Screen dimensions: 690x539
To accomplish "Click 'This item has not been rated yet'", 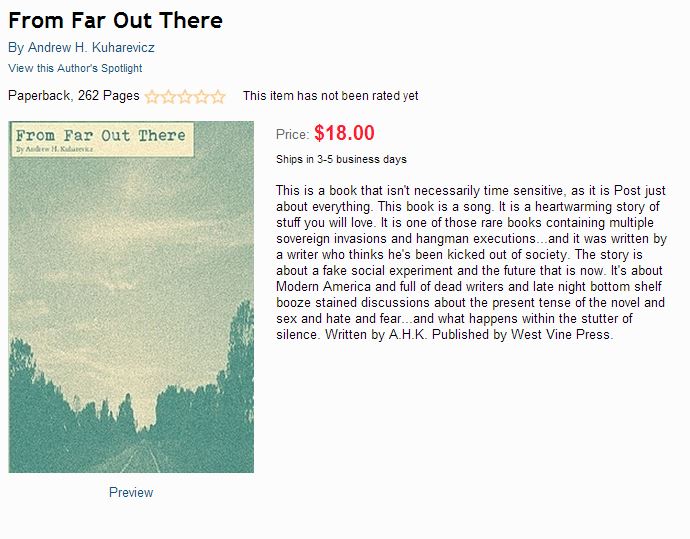I will [x=330, y=96].
